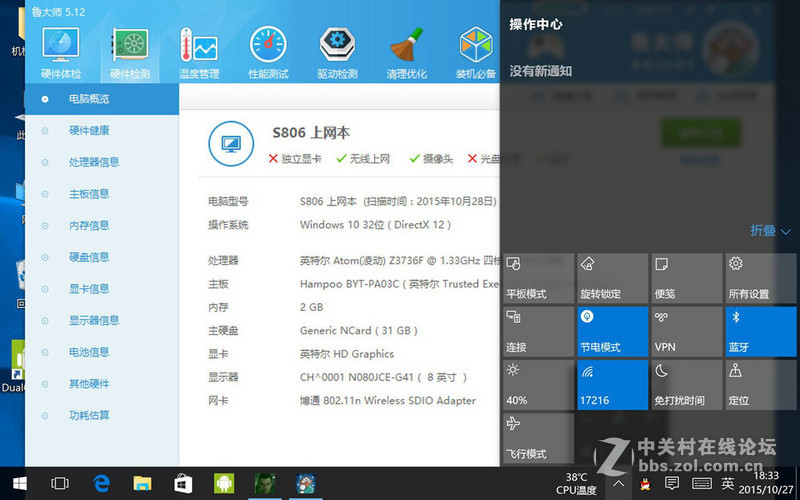Adjust brightness 40% tile
The height and width of the screenshot is (500, 800).
tap(538, 385)
